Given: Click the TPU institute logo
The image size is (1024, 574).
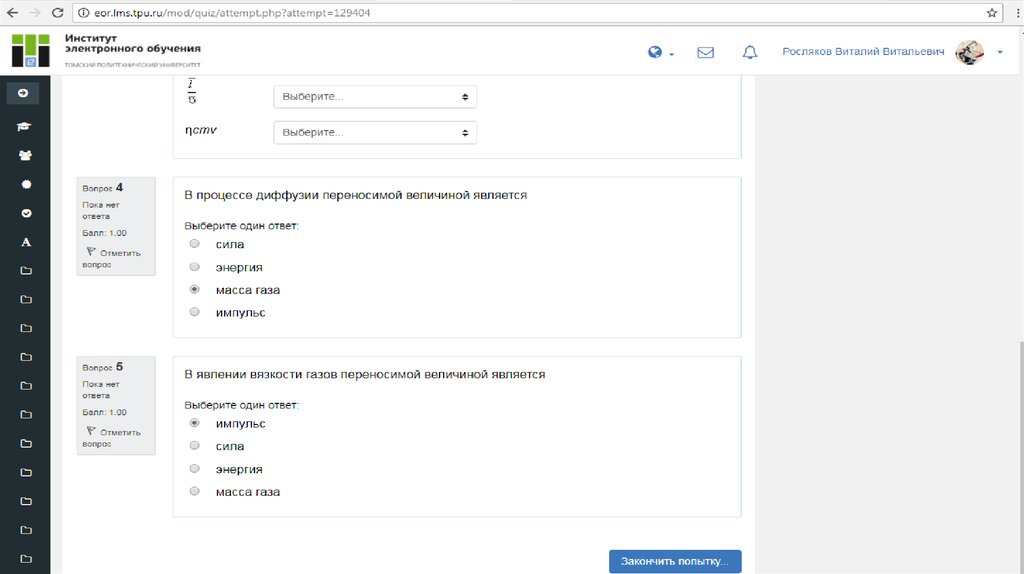Looking at the screenshot, I should pos(30,50).
